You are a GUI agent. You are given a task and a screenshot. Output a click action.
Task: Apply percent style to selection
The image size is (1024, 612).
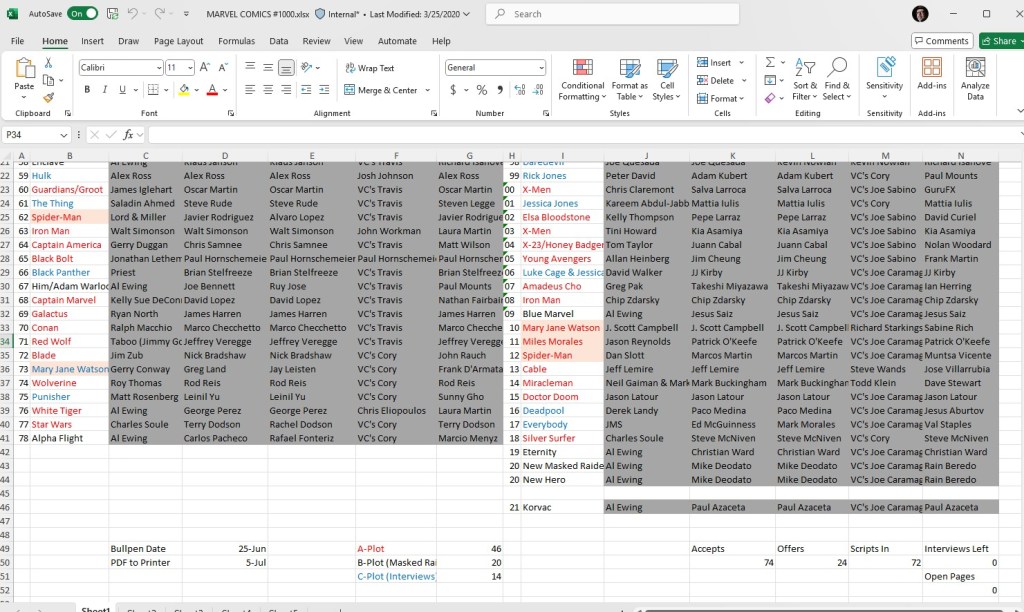481,90
